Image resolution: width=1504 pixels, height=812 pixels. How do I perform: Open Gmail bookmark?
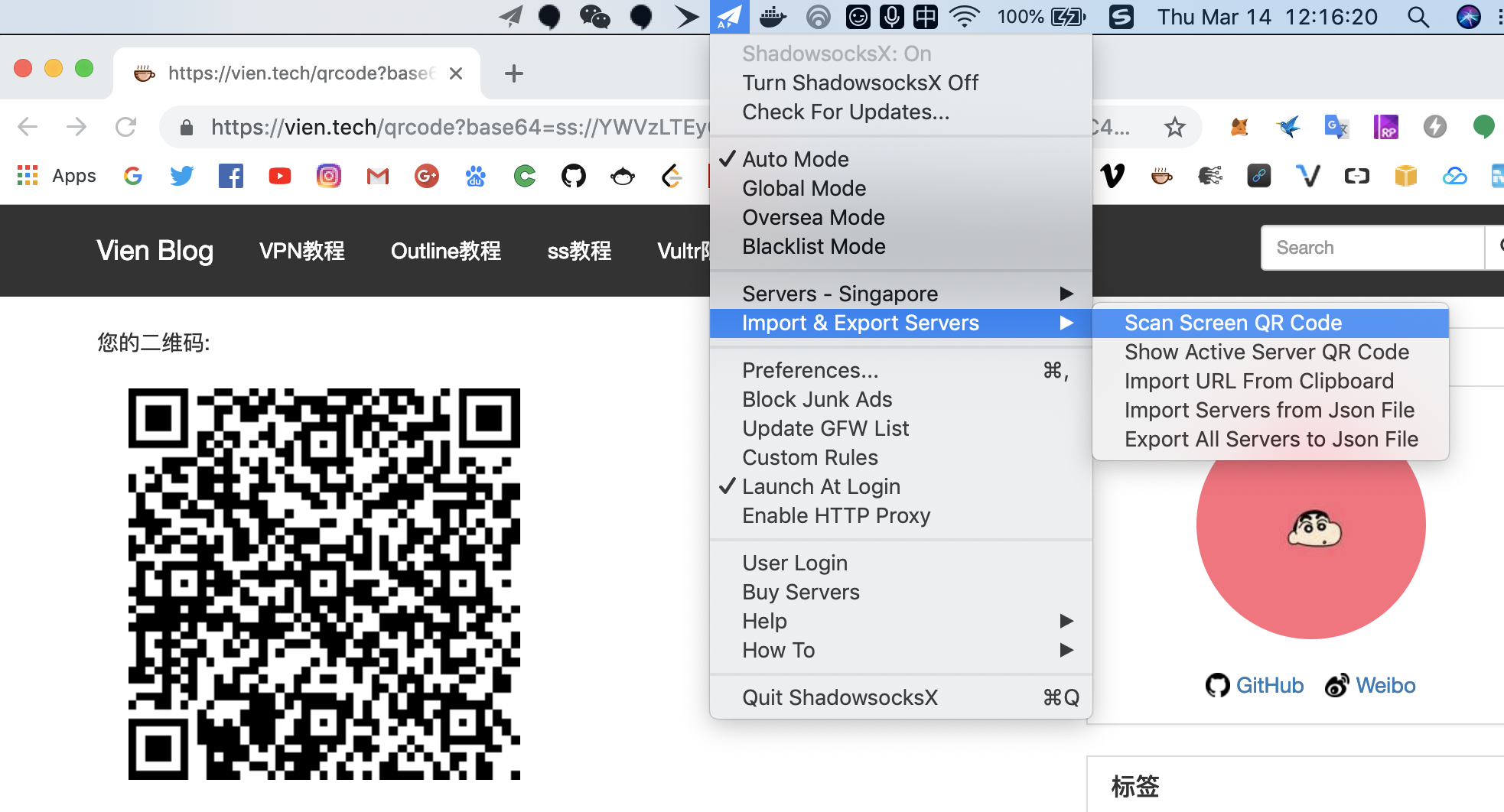378,177
